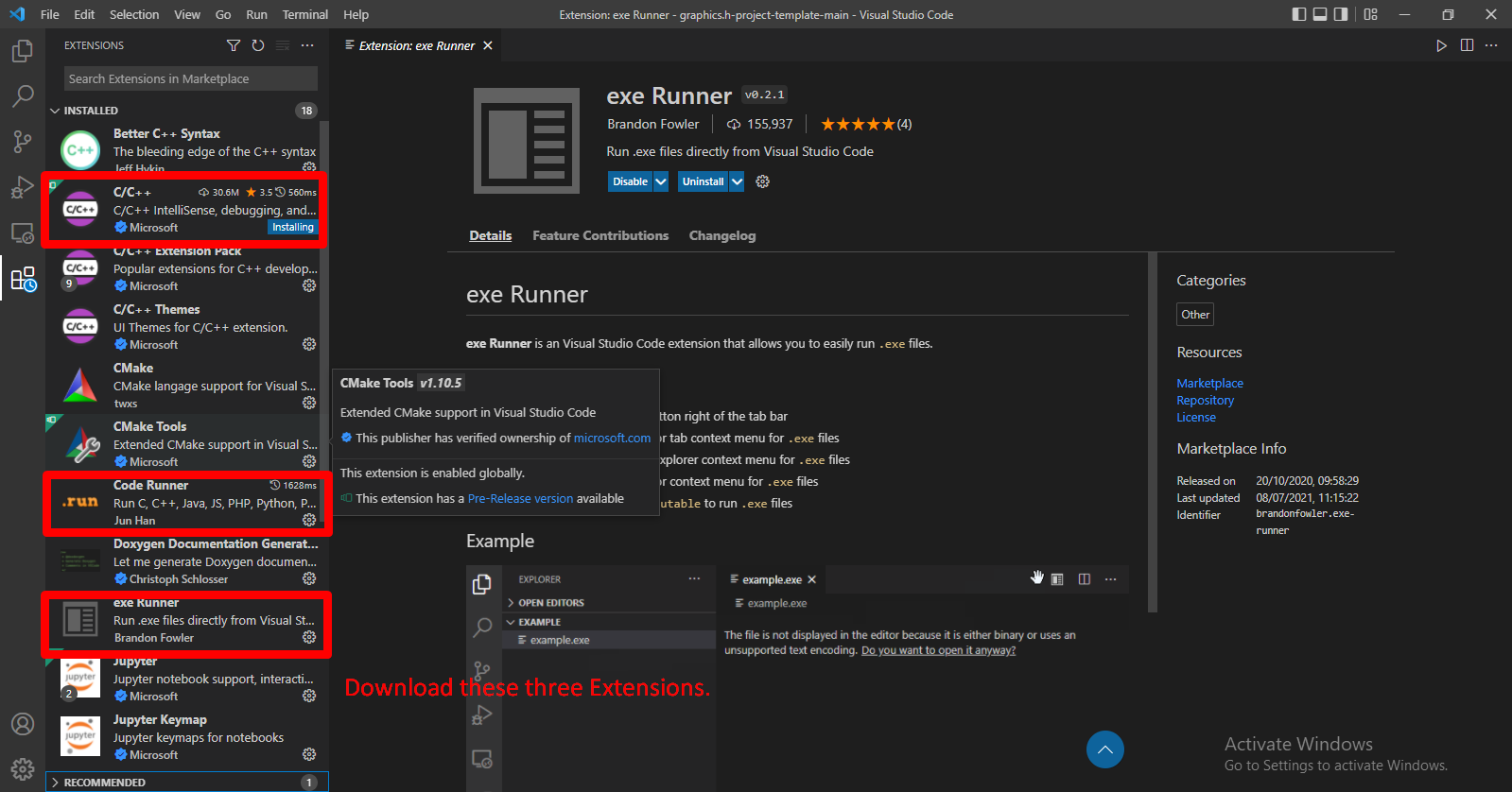The width and height of the screenshot is (1512, 792).
Task: Click the Brandon Fowler publisher name
Action: tap(653, 124)
